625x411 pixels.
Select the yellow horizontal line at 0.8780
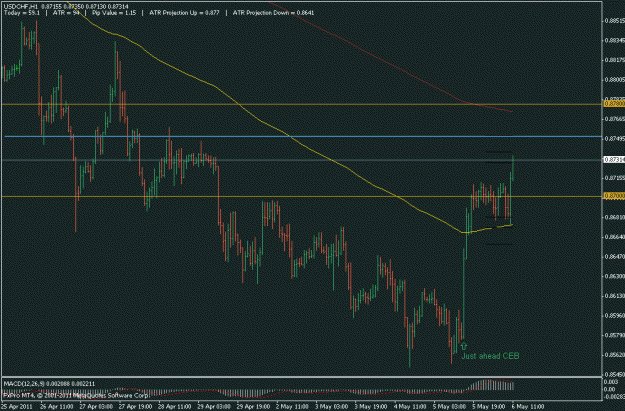(x=303, y=104)
